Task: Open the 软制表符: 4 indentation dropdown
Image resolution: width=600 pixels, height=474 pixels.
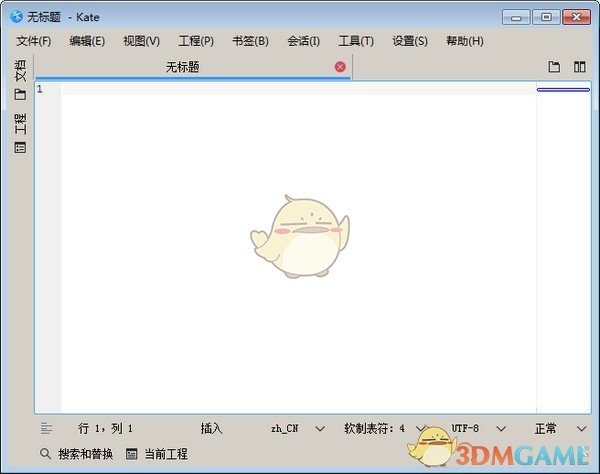Action: click(384, 428)
